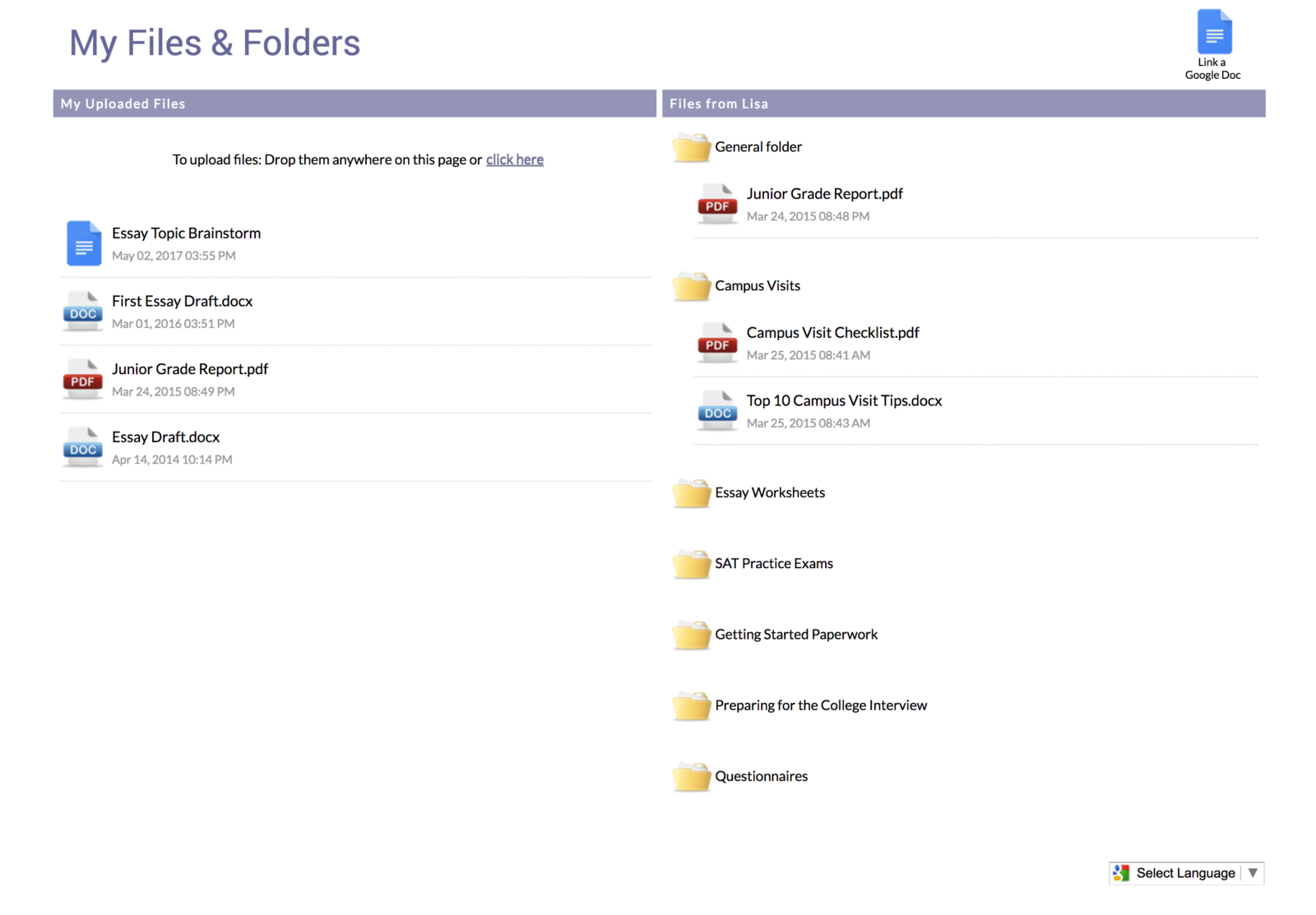The height and width of the screenshot is (915, 1316).
Task: Click the General folder icon
Action: [x=691, y=149]
